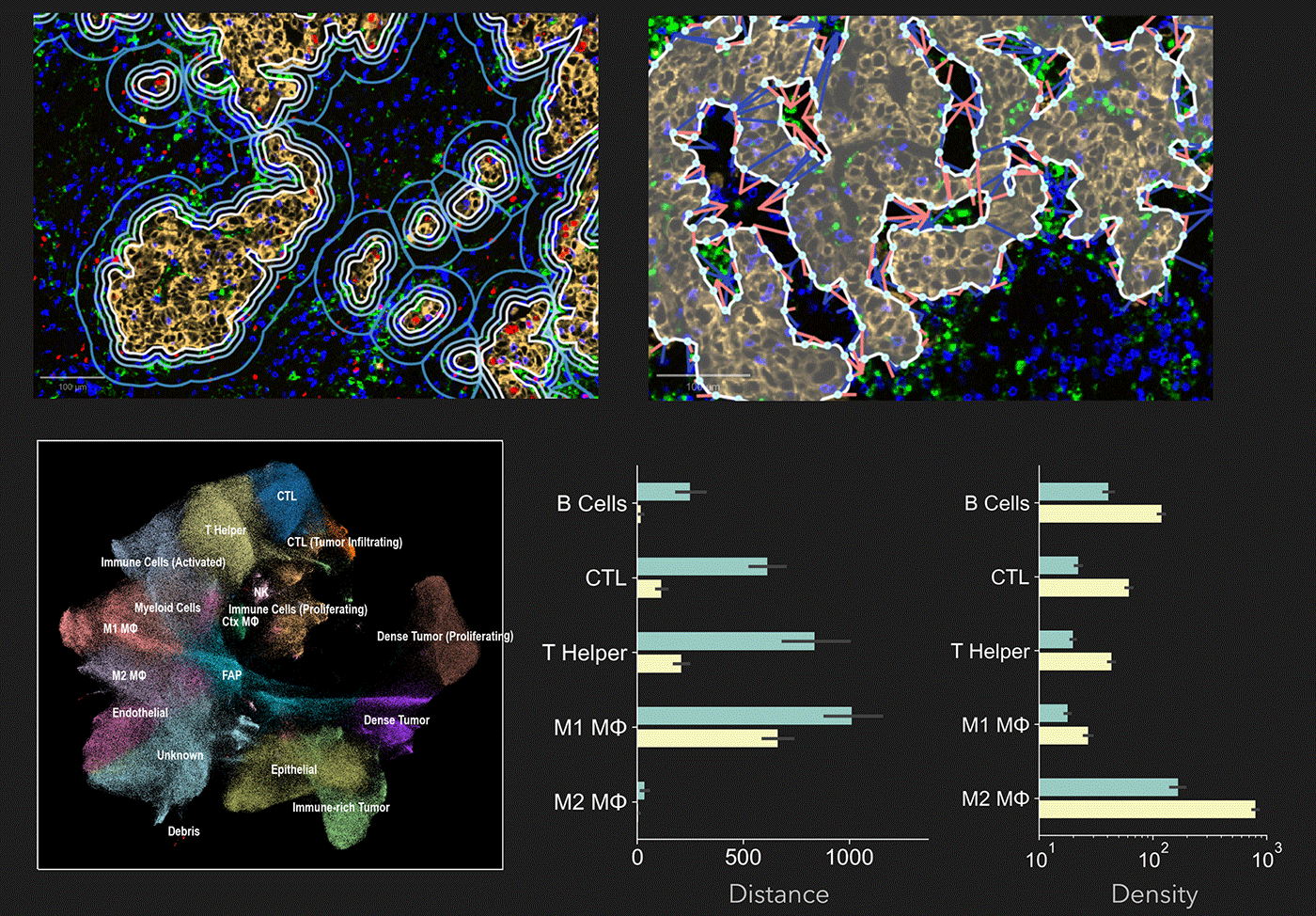1316x916 pixels.
Task: Click the Dense Tumor (Proliferating) label
Action: (445, 637)
